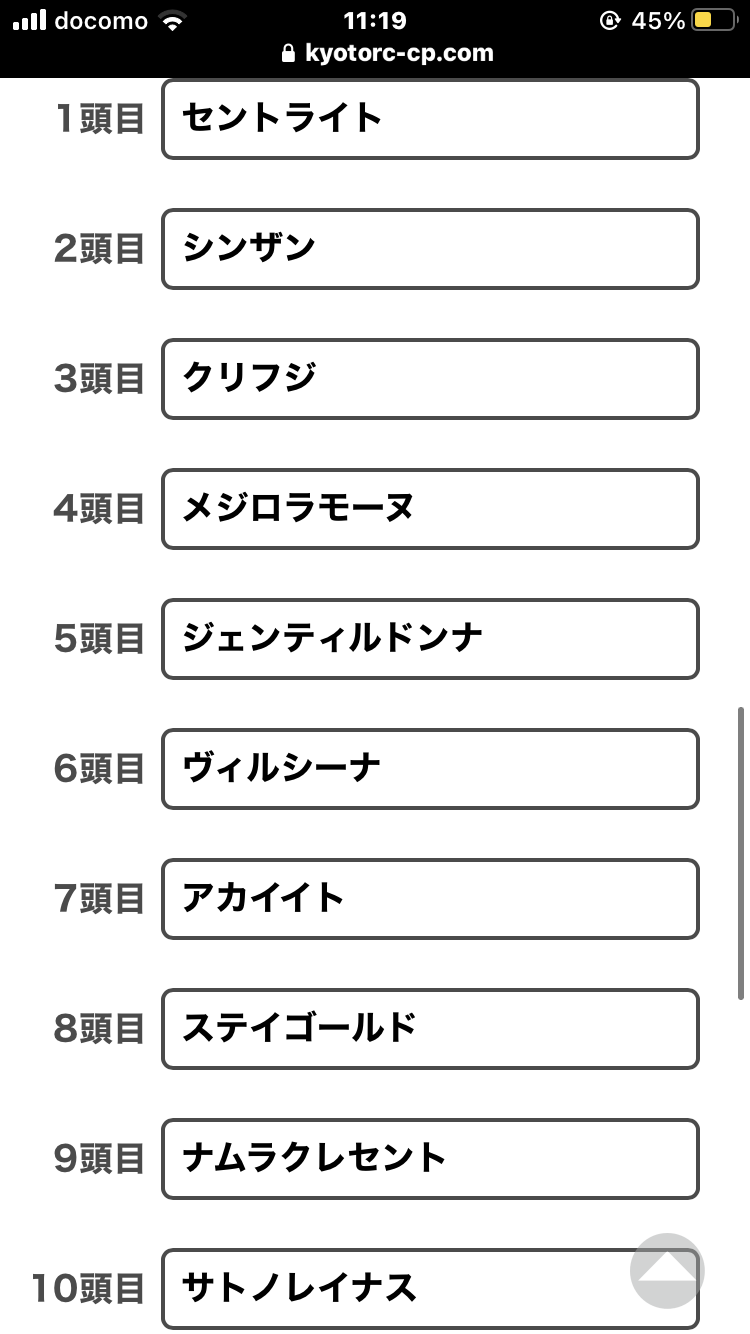The height and width of the screenshot is (1334, 750).
Task: Tap the lock icon beside the URL
Action: (289, 53)
